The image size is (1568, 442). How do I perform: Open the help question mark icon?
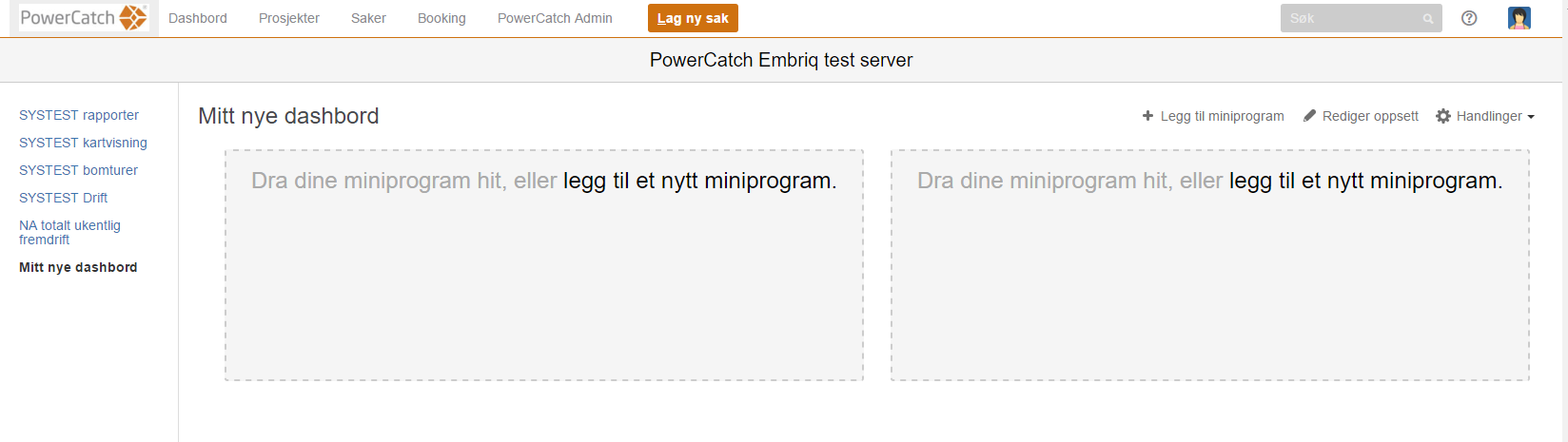coord(1469,18)
